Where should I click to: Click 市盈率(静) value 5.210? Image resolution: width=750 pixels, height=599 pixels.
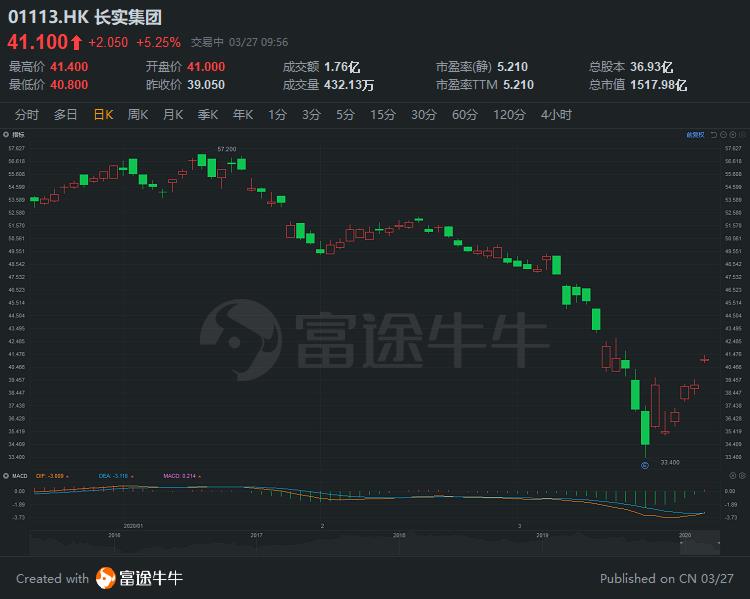click(513, 67)
